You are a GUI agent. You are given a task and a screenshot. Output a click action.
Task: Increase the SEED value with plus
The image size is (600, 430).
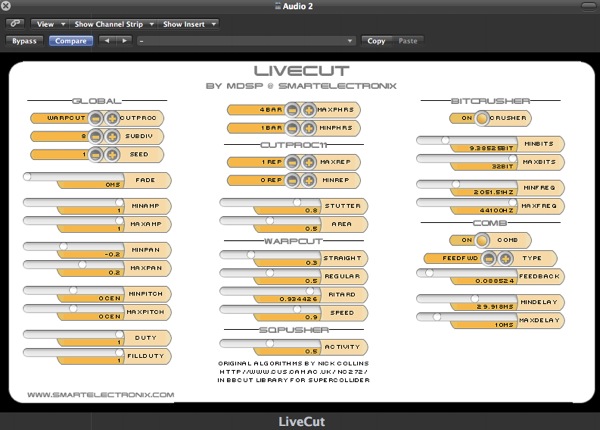112,155
